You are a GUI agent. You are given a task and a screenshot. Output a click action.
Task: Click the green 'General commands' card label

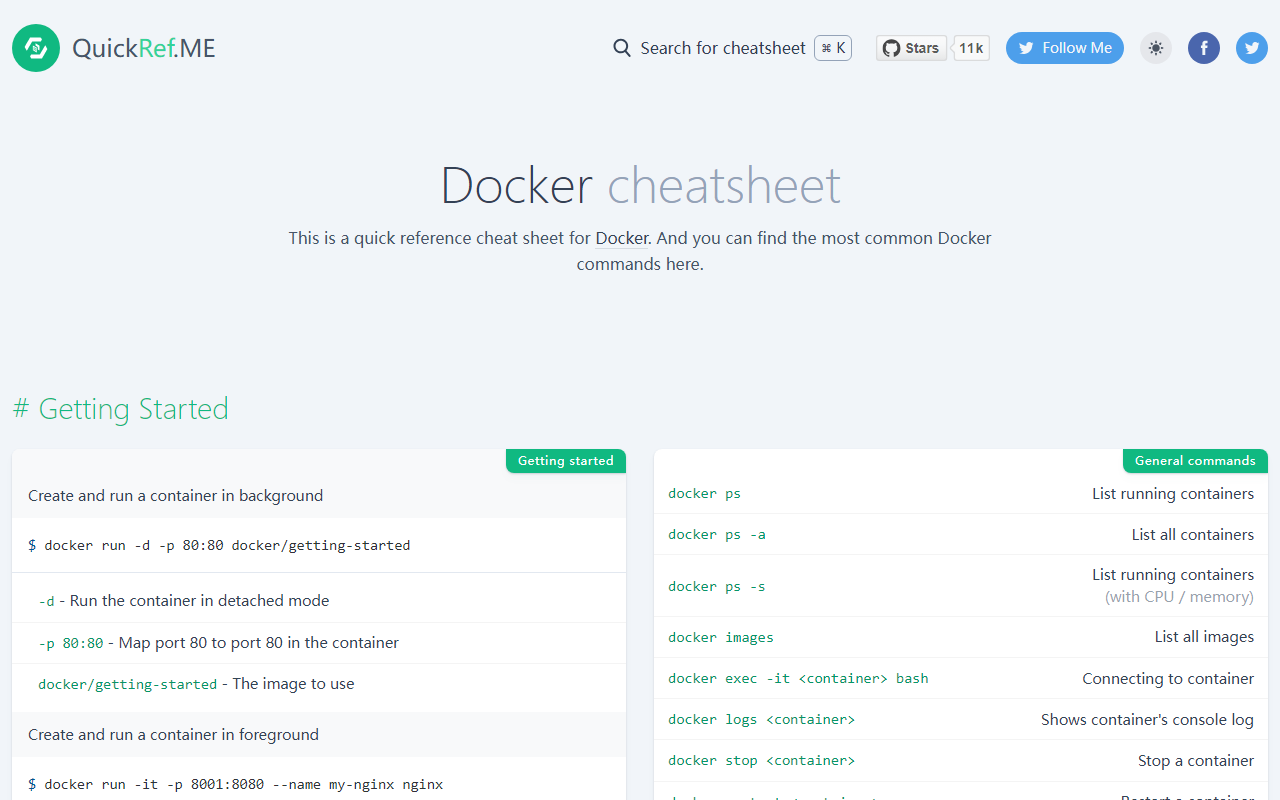click(x=1195, y=461)
